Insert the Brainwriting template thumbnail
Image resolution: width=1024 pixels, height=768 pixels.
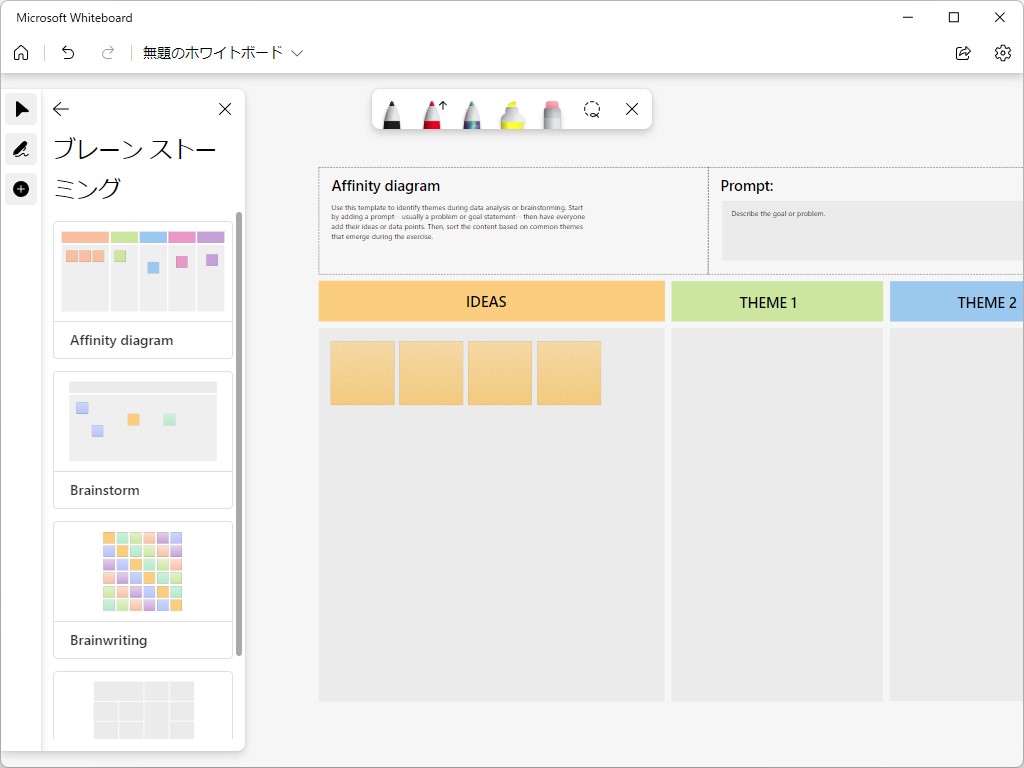point(143,571)
